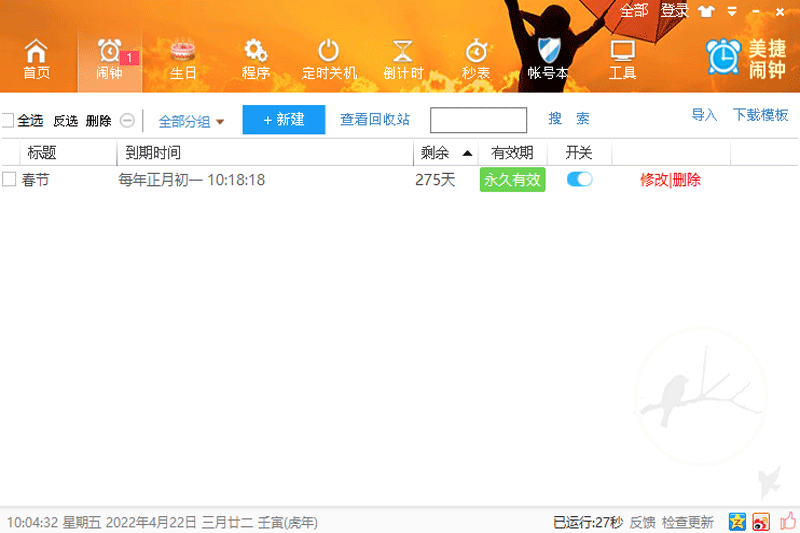Click 检查更新 check for updates
Viewport: 800px width, 533px height.
click(x=688, y=522)
